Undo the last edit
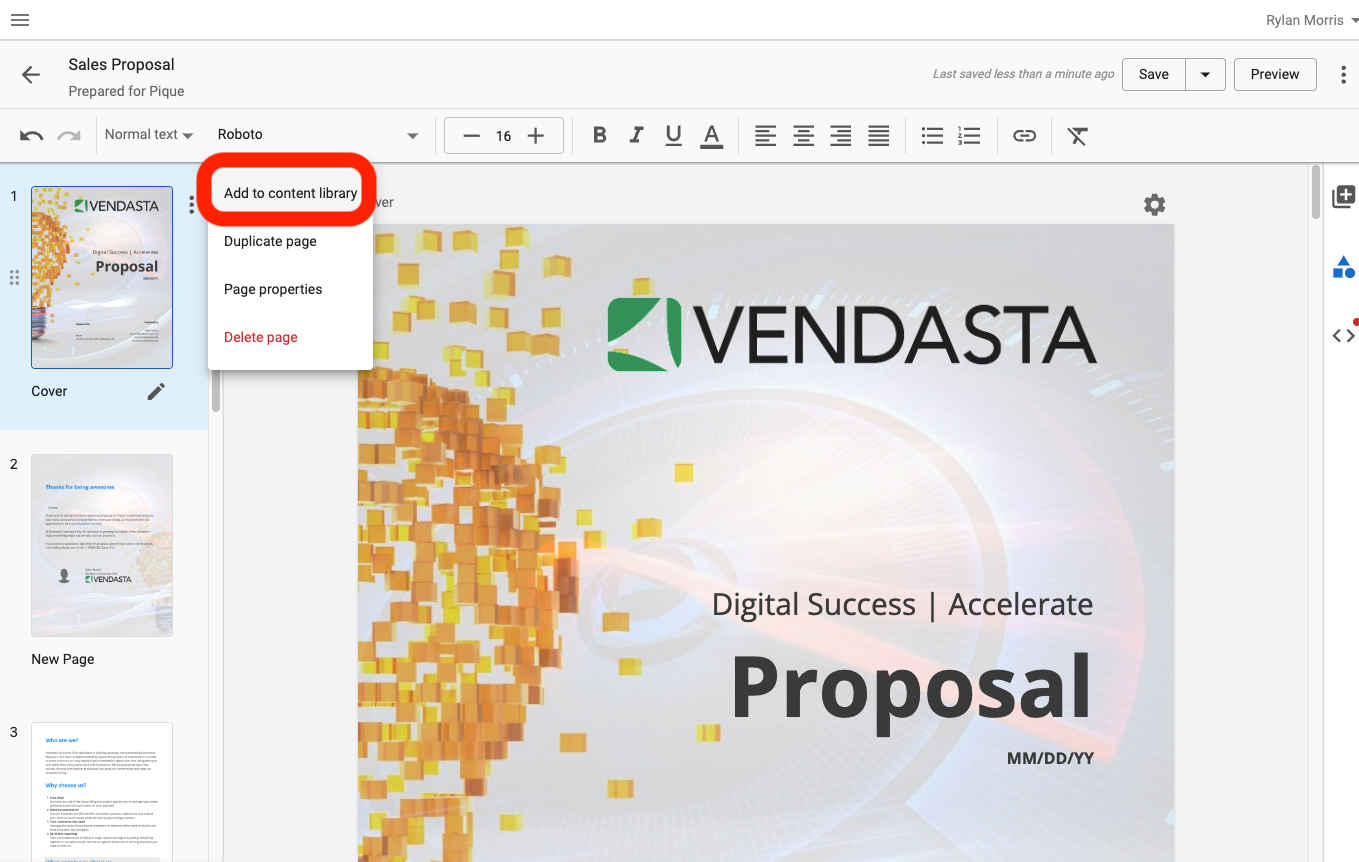This screenshot has width=1359, height=862. 32,135
